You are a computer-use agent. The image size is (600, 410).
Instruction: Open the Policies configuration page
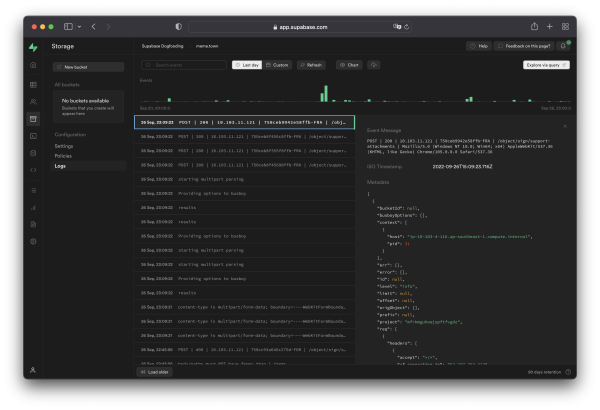tap(64, 156)
